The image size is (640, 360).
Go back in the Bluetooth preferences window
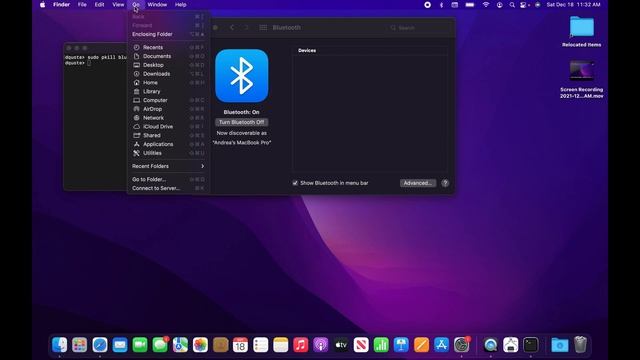pos(232,27)
